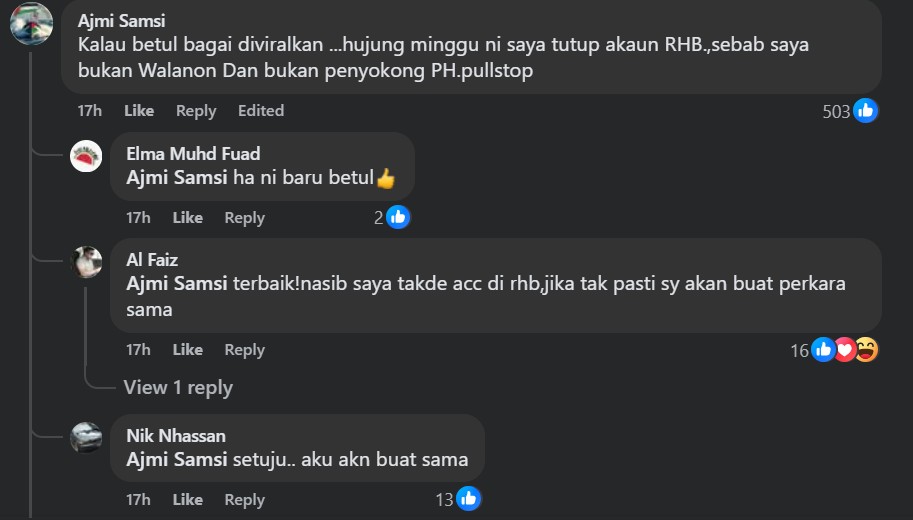
Task: Click the like reaction icon on Elma Muhd Fuad's reply
Action: (x=398, y=217)
